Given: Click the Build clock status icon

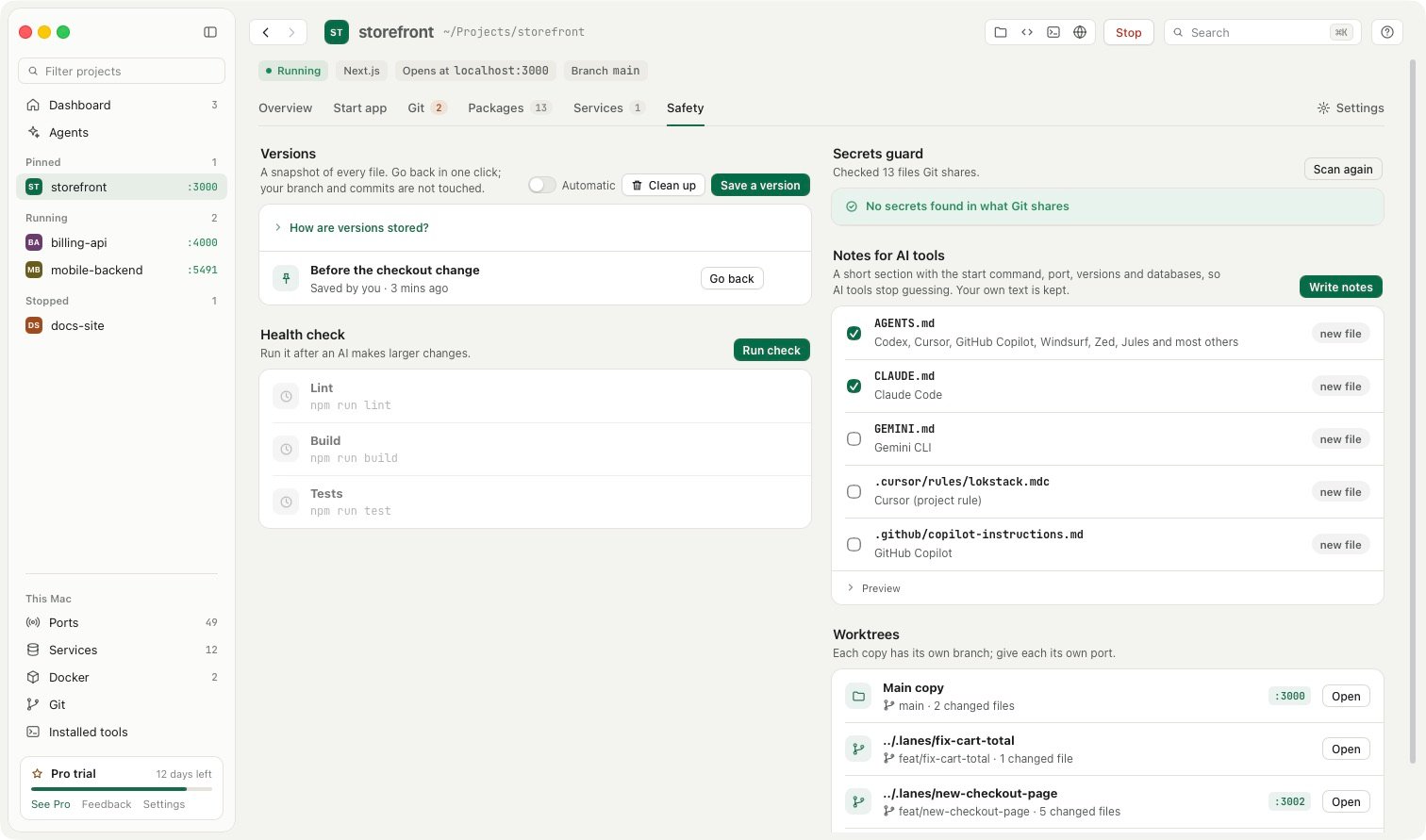Looking at the screenshot, I should pyautogui.click(x=286, y=449).
